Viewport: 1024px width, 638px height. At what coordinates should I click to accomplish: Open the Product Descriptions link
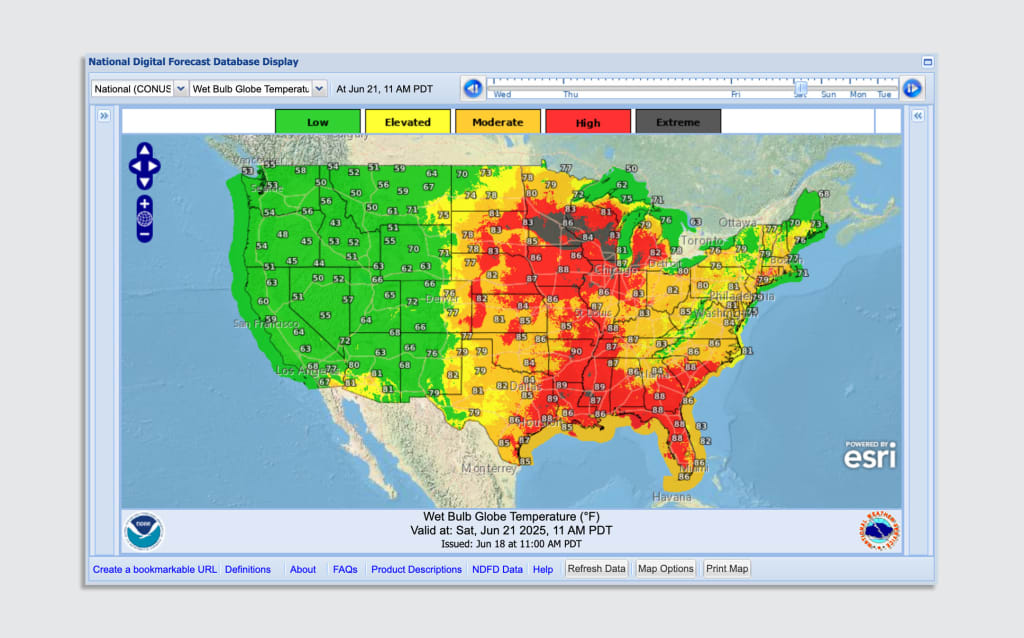pyautogui.click(x=416, y=569)
